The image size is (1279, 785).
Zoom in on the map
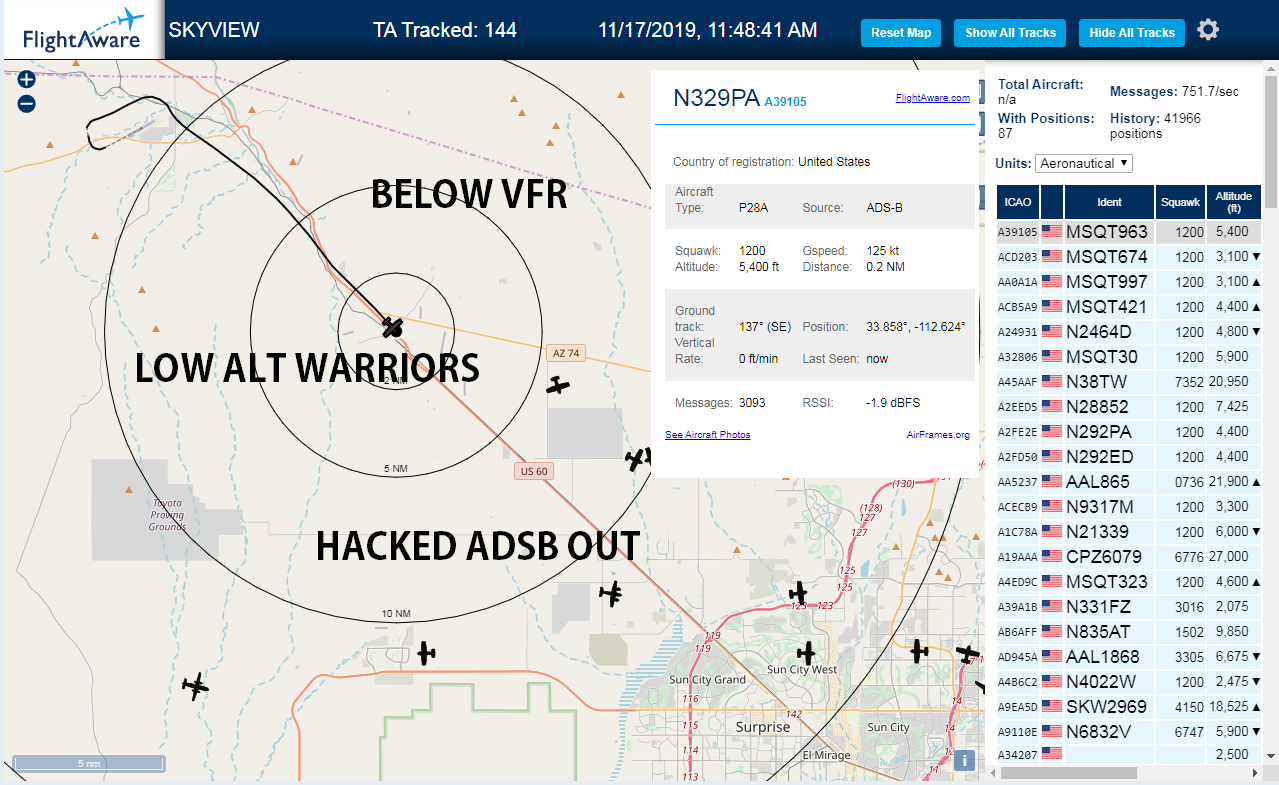click(x=27, y=80)
